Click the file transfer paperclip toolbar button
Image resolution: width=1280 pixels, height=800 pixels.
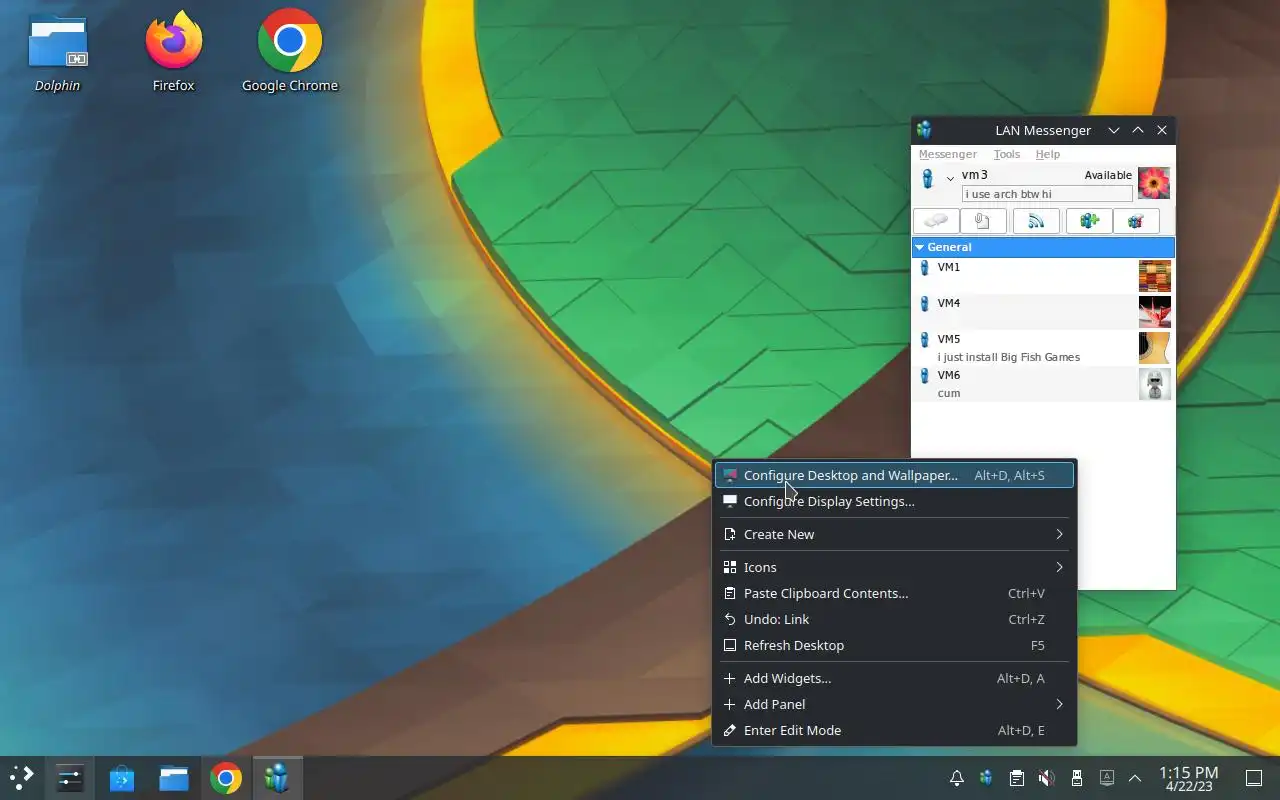click(x=983, y=221)
